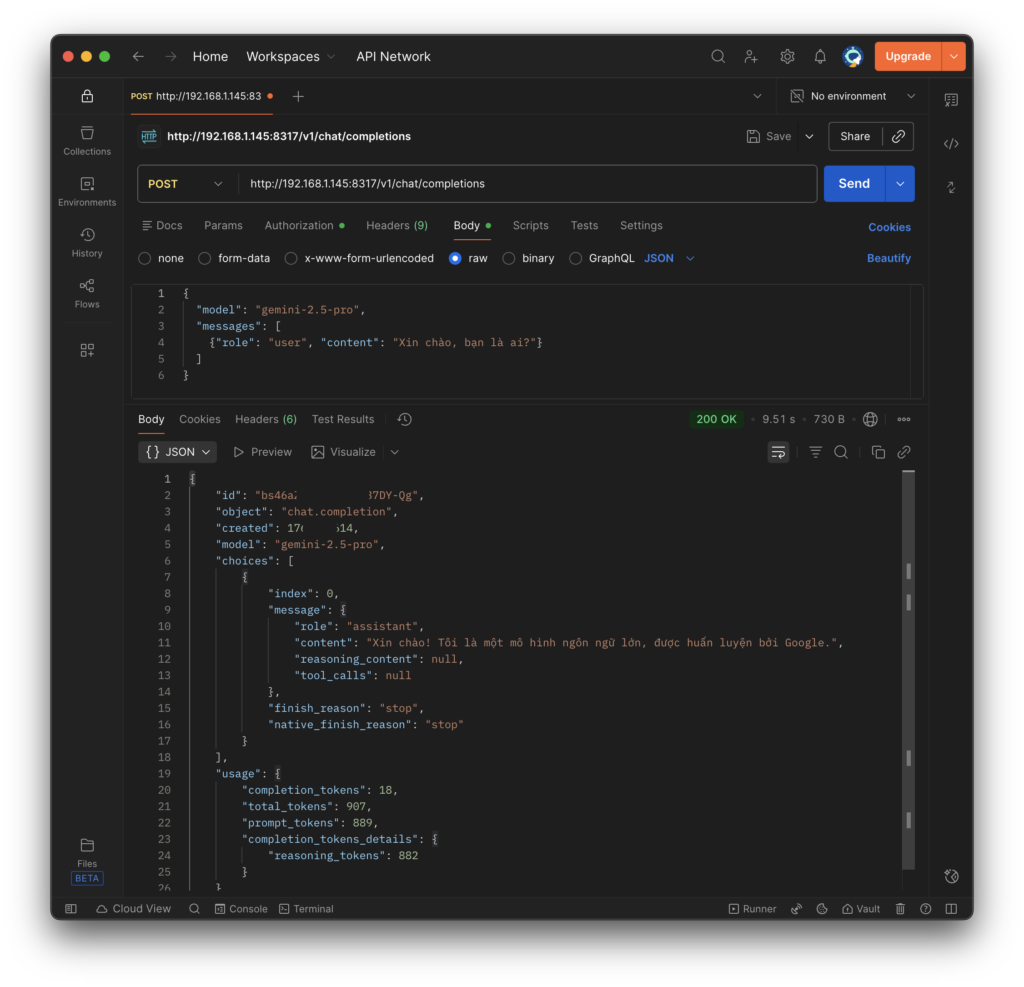1024x987 pixels.
Task: Open the POST method dropdown
Action: point(186,184)
